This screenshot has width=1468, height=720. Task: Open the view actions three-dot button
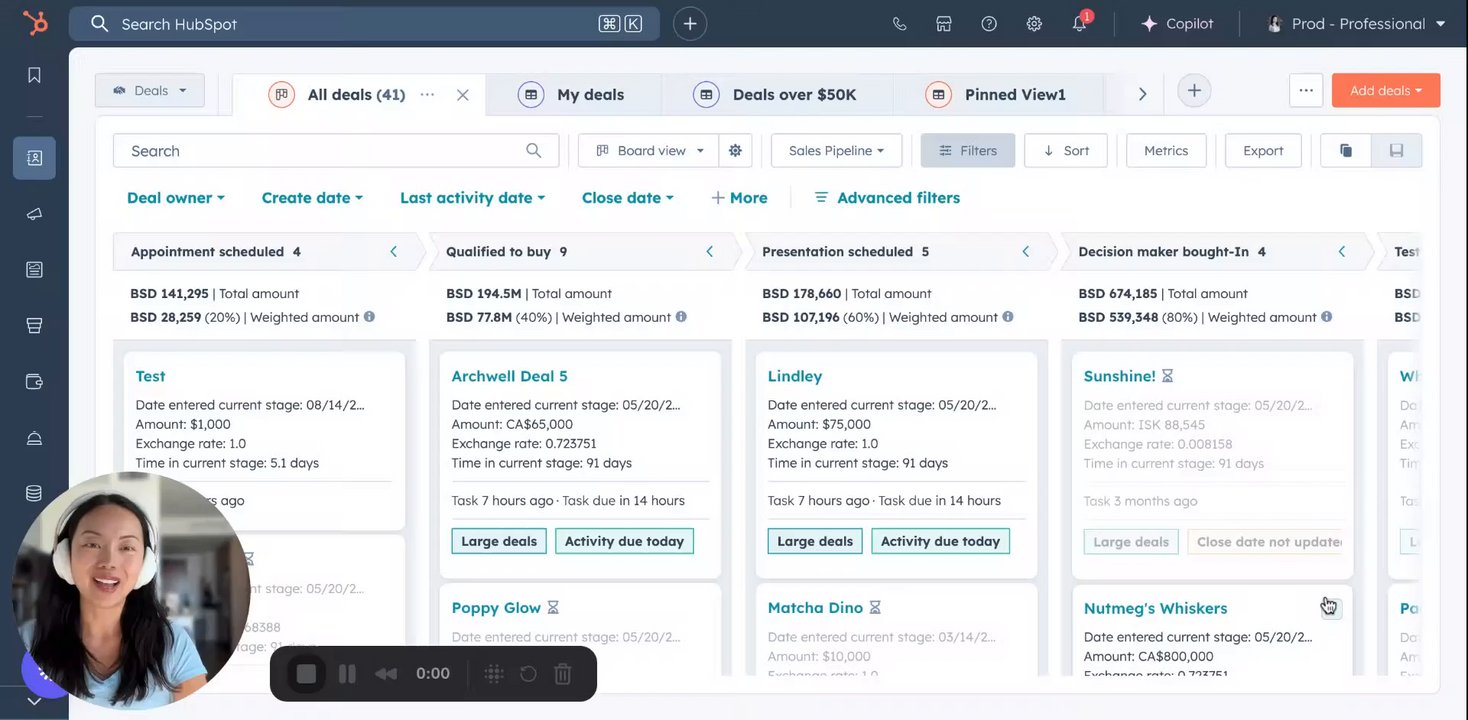1306,90
